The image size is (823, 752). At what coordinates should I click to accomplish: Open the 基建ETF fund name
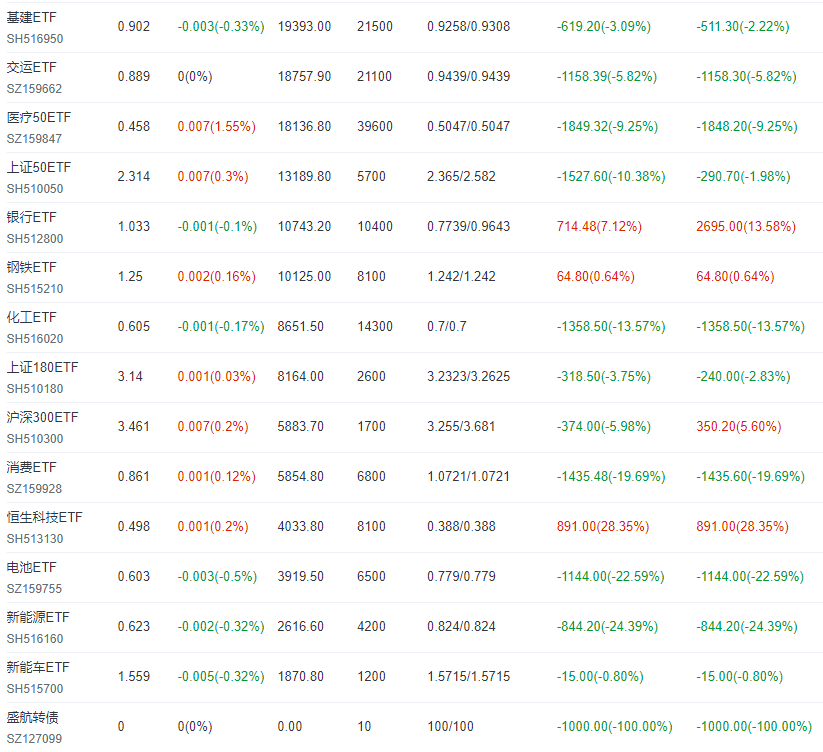tap(31, 17)
